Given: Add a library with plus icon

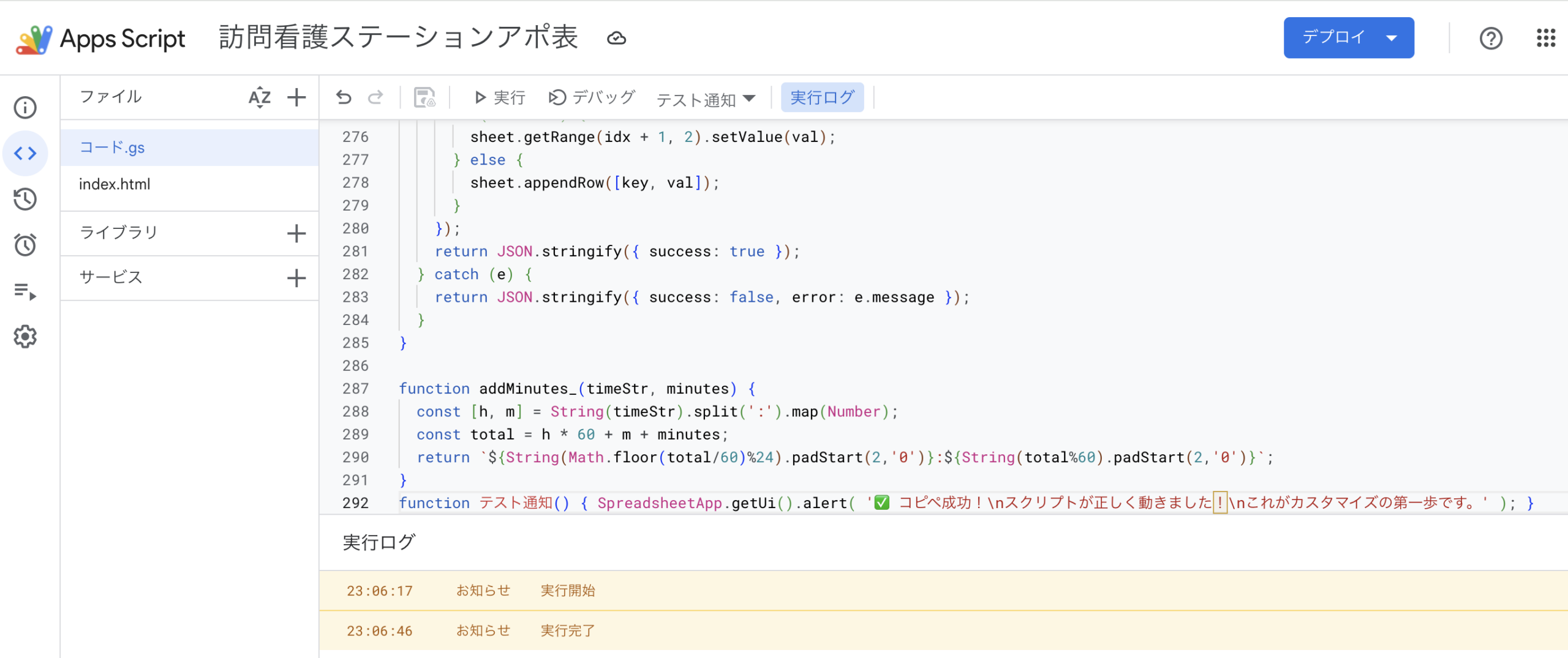Looking at the screenshot, I should pos(296,233).
